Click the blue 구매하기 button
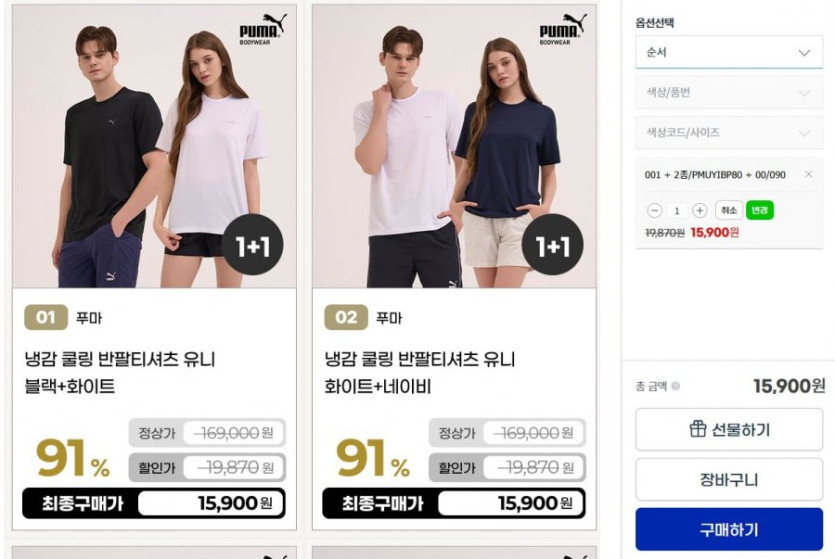 pyautogui.click(x=728, y=529)
